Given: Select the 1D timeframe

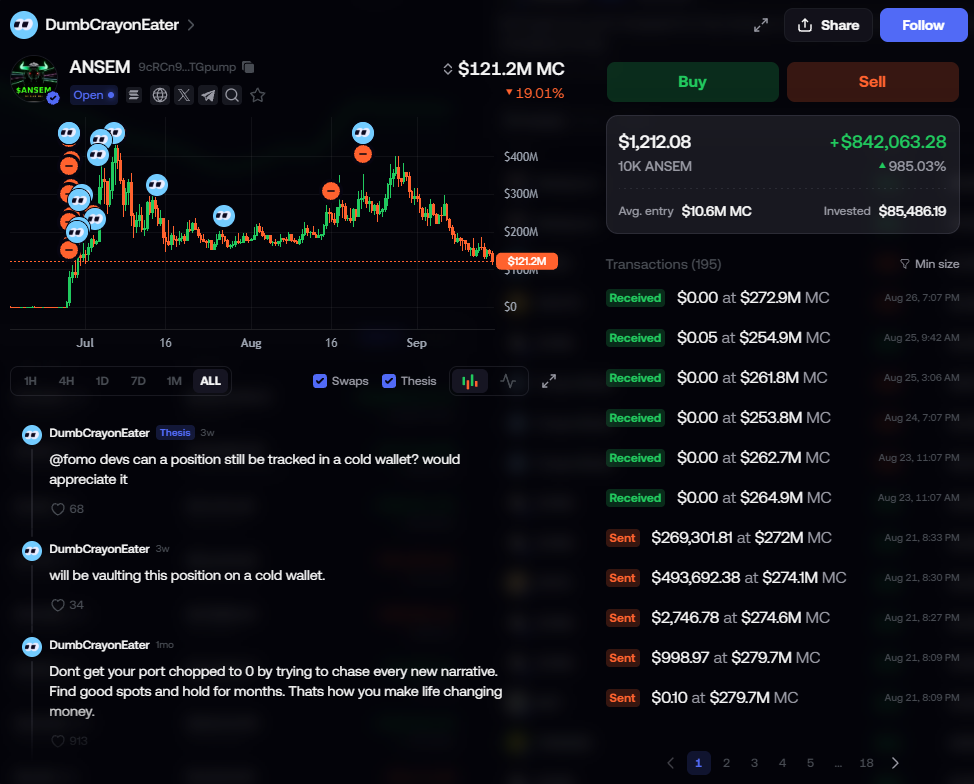Looking at the screenshot, I should tap(102, 381).
